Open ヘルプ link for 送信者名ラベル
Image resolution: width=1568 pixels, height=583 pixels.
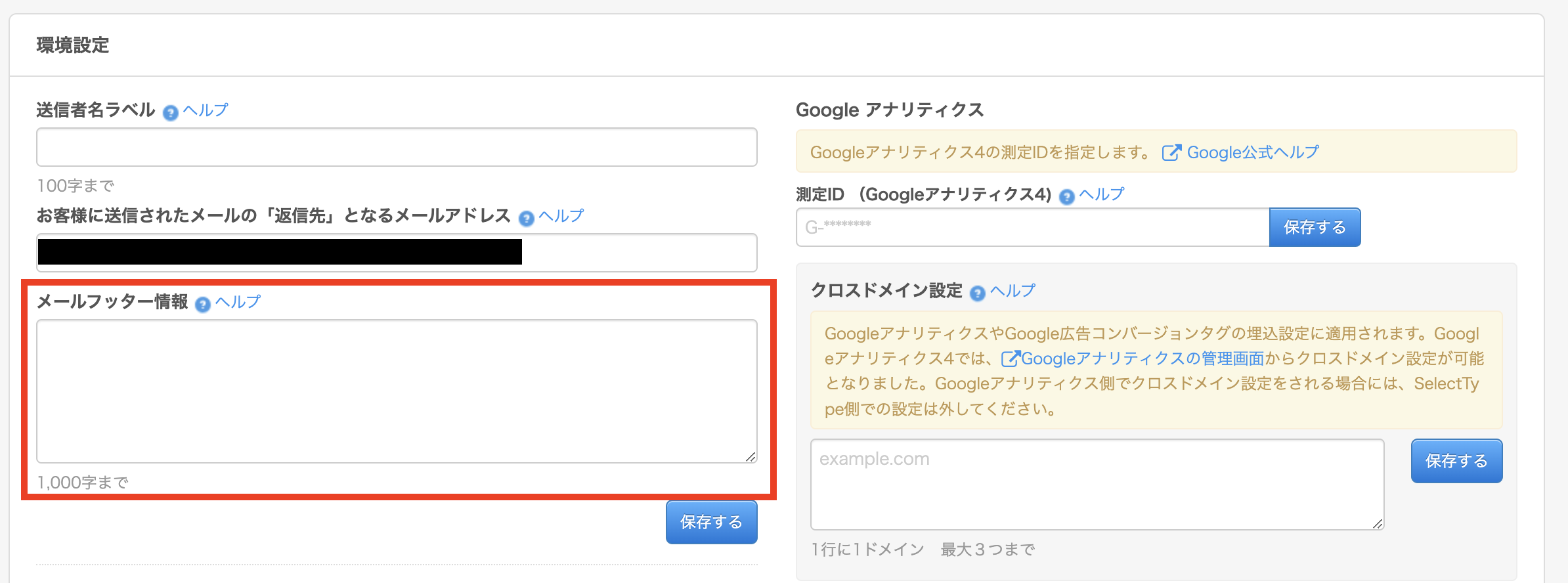[x=206, y=110]
